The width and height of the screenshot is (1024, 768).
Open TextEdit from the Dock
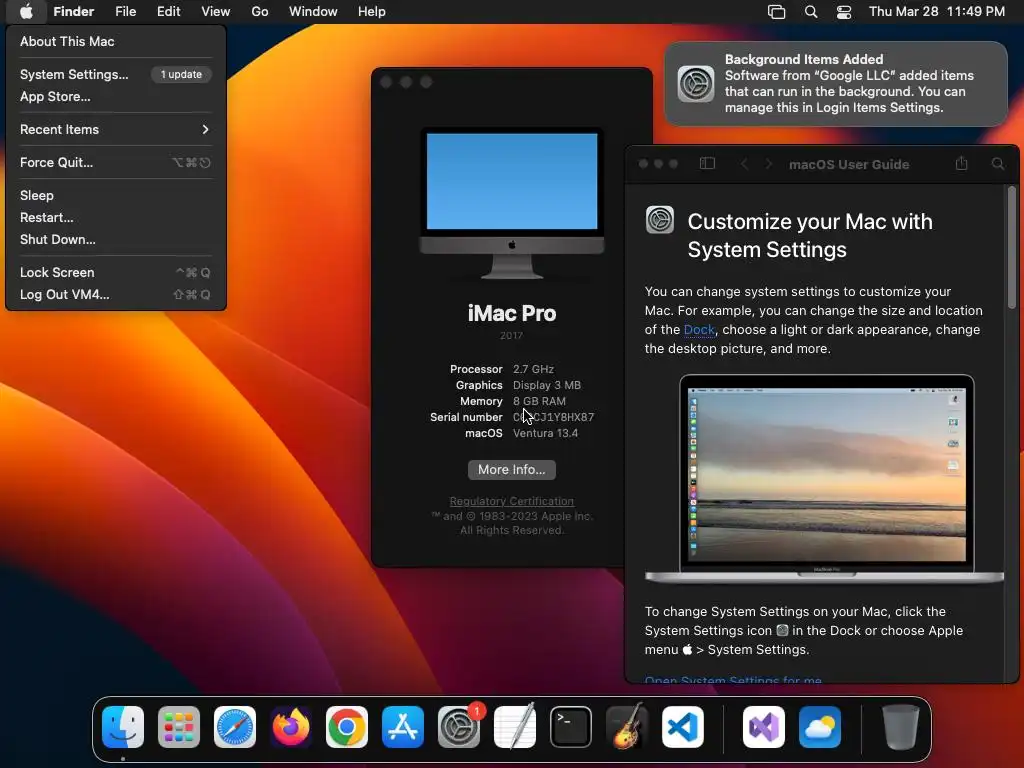click(x=515, y=727)
